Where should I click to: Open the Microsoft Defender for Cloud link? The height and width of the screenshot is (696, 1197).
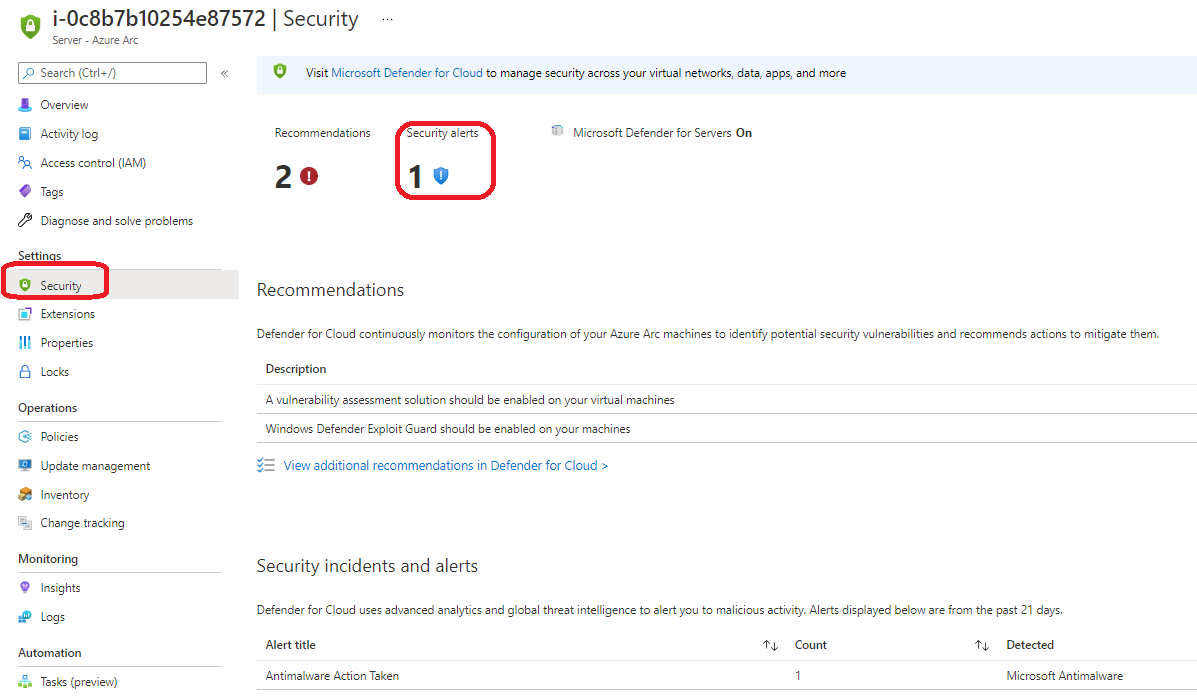pos(407,73)
